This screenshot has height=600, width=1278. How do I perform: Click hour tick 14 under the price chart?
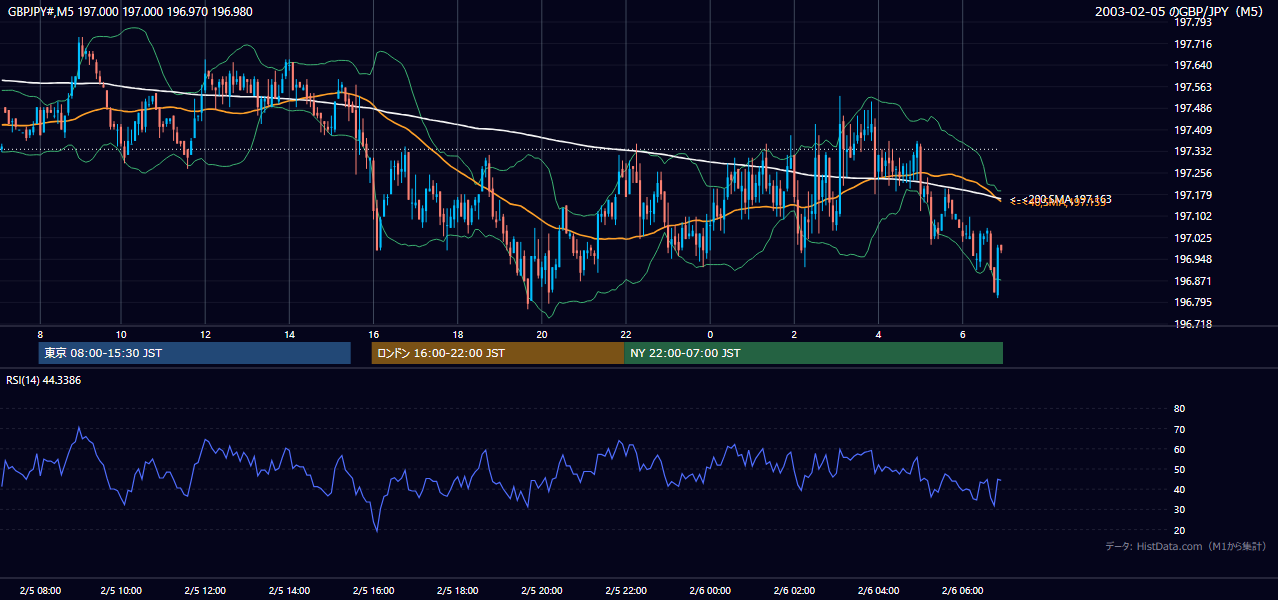tap(289, 334)
